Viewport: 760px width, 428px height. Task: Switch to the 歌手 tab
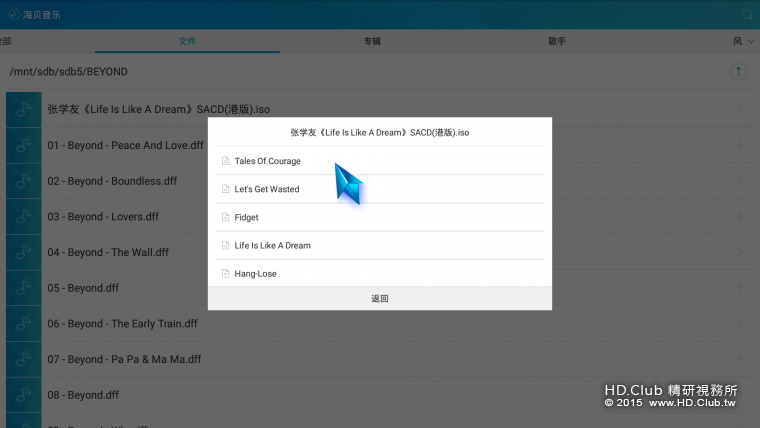(557, 41)
